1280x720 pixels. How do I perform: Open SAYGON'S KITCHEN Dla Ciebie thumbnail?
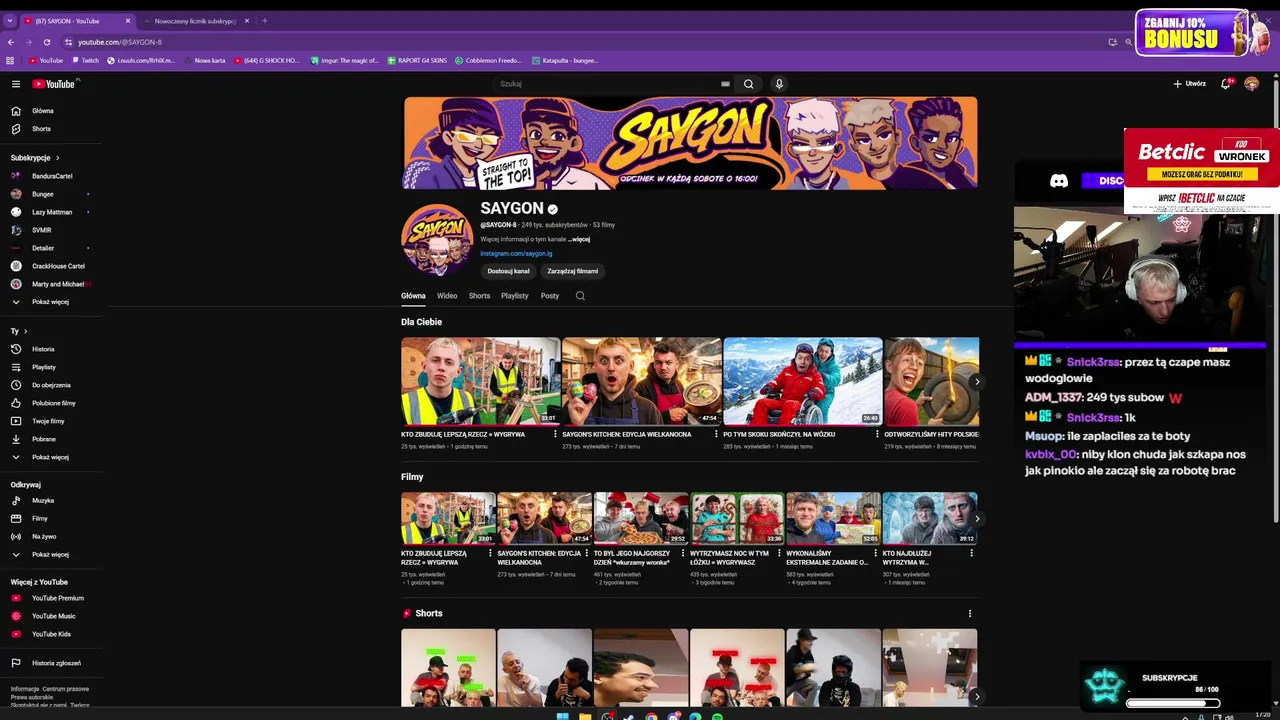(642, 381)
